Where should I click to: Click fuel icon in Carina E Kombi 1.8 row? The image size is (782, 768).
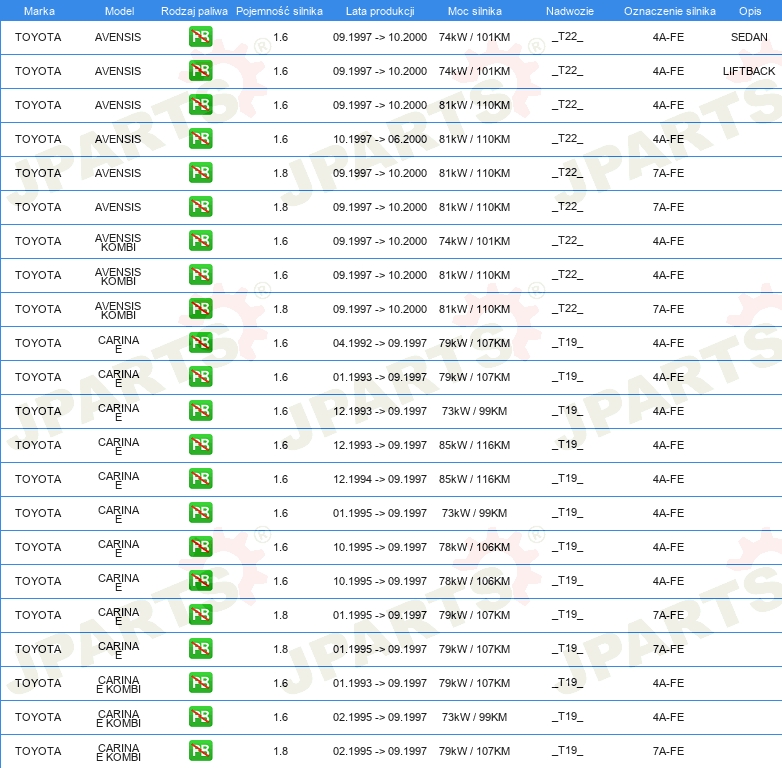pyautogui.click(x=200, y=751)
